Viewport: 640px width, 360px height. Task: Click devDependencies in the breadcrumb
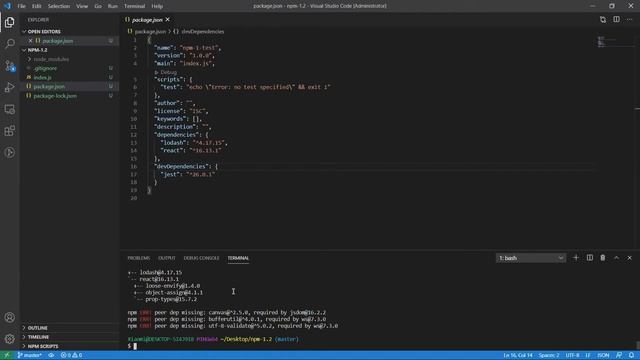point(202,31)
